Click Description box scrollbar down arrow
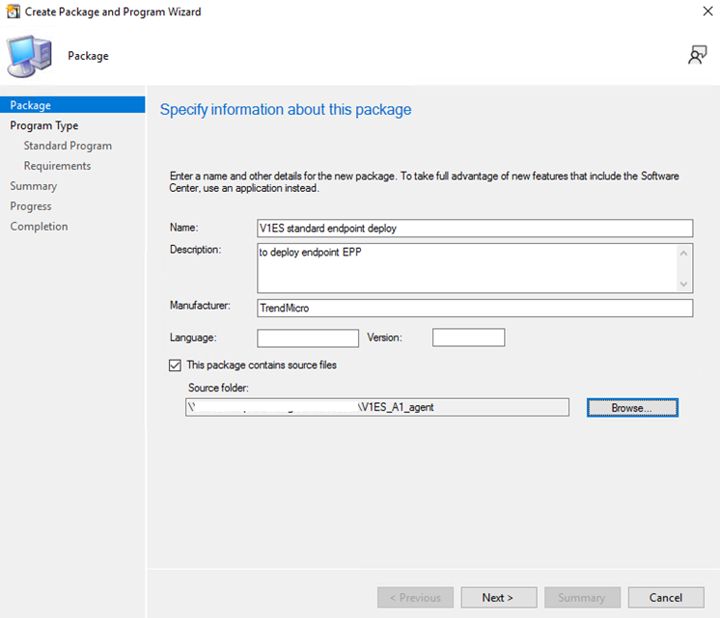The width and height of the screenshot is (720, 618). (x=684, y=285)
